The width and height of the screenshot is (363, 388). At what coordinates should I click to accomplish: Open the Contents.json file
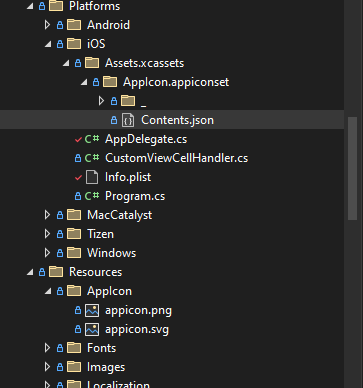pyautogui.click(x=177, y=120)
